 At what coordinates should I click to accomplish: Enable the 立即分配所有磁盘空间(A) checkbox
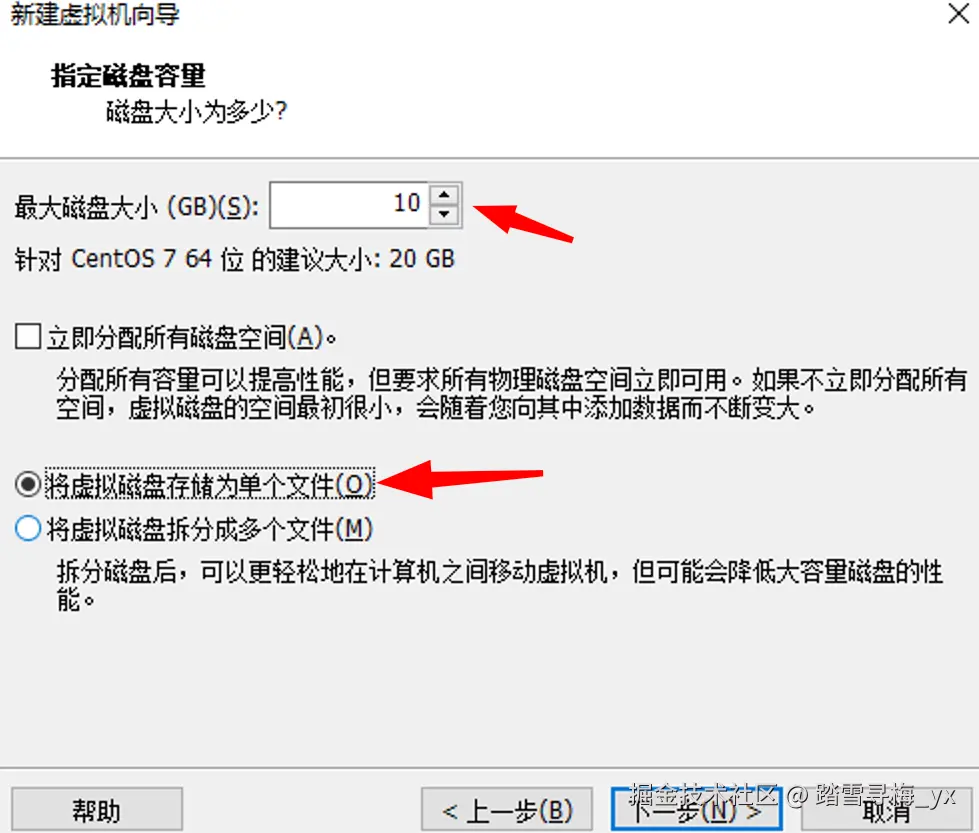[x=28, y=337]
